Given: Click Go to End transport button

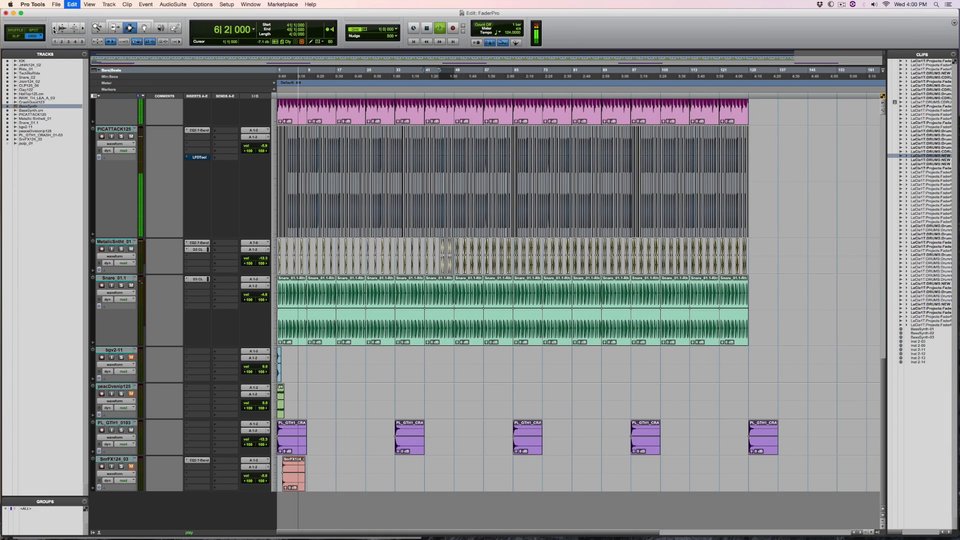Looking at the screenshot, I should pos(453,42).
